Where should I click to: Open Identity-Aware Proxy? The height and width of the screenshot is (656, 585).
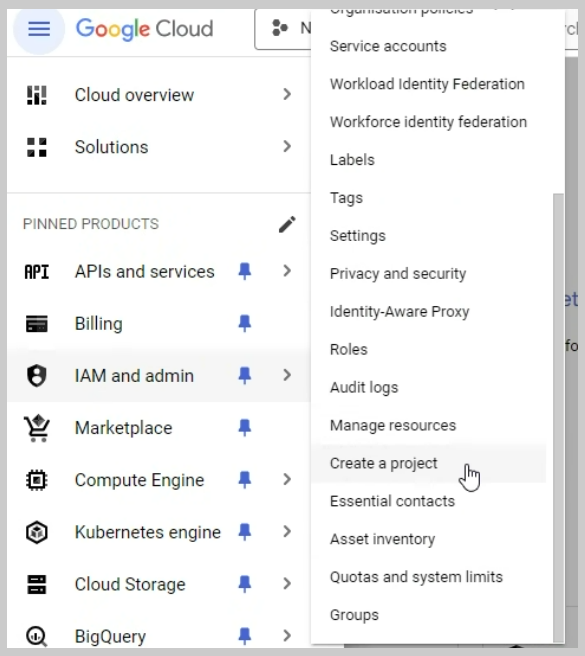[x=400, y=312]
